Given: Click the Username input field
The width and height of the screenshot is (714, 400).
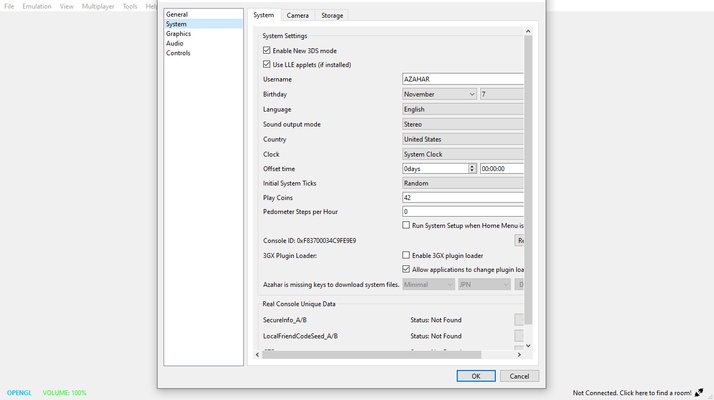Looking at the screenshot, I should point(463,79).
